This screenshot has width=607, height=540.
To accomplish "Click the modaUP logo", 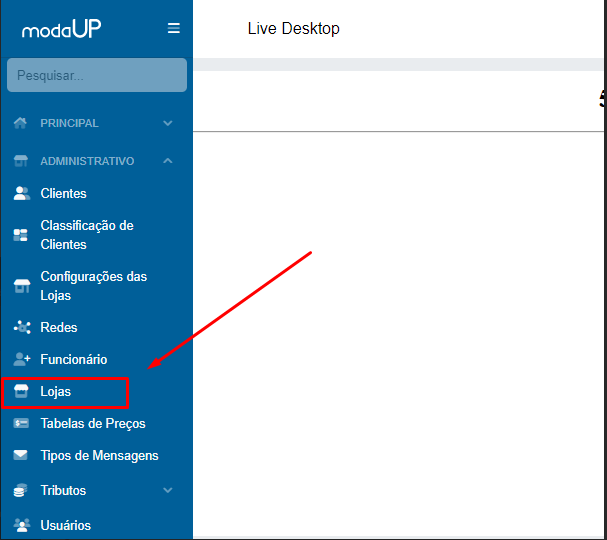I will (62, 29).
